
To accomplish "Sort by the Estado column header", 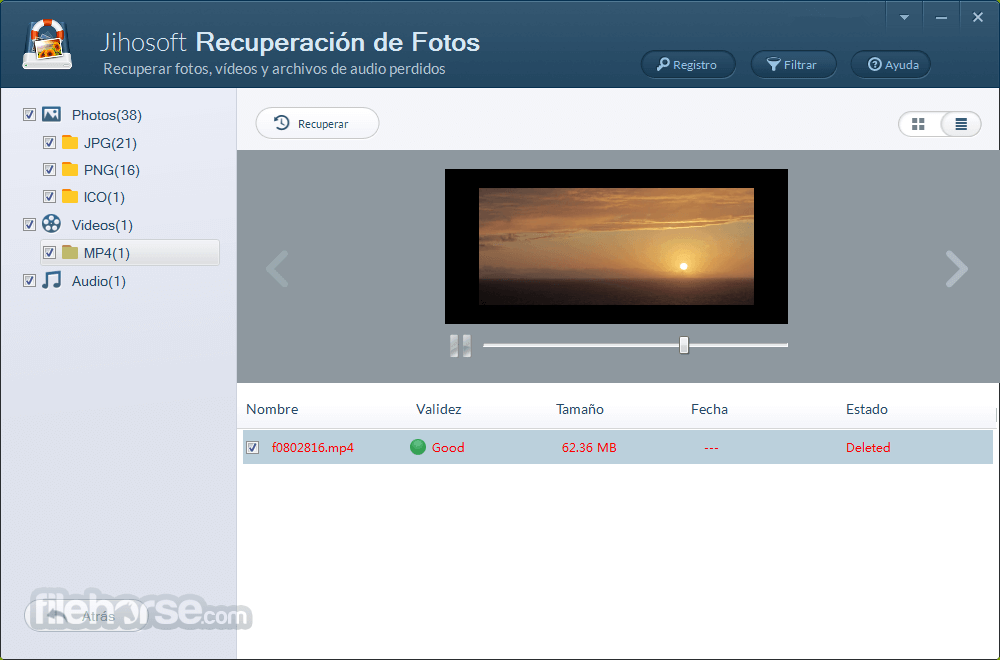I will [x=867, y=409].
